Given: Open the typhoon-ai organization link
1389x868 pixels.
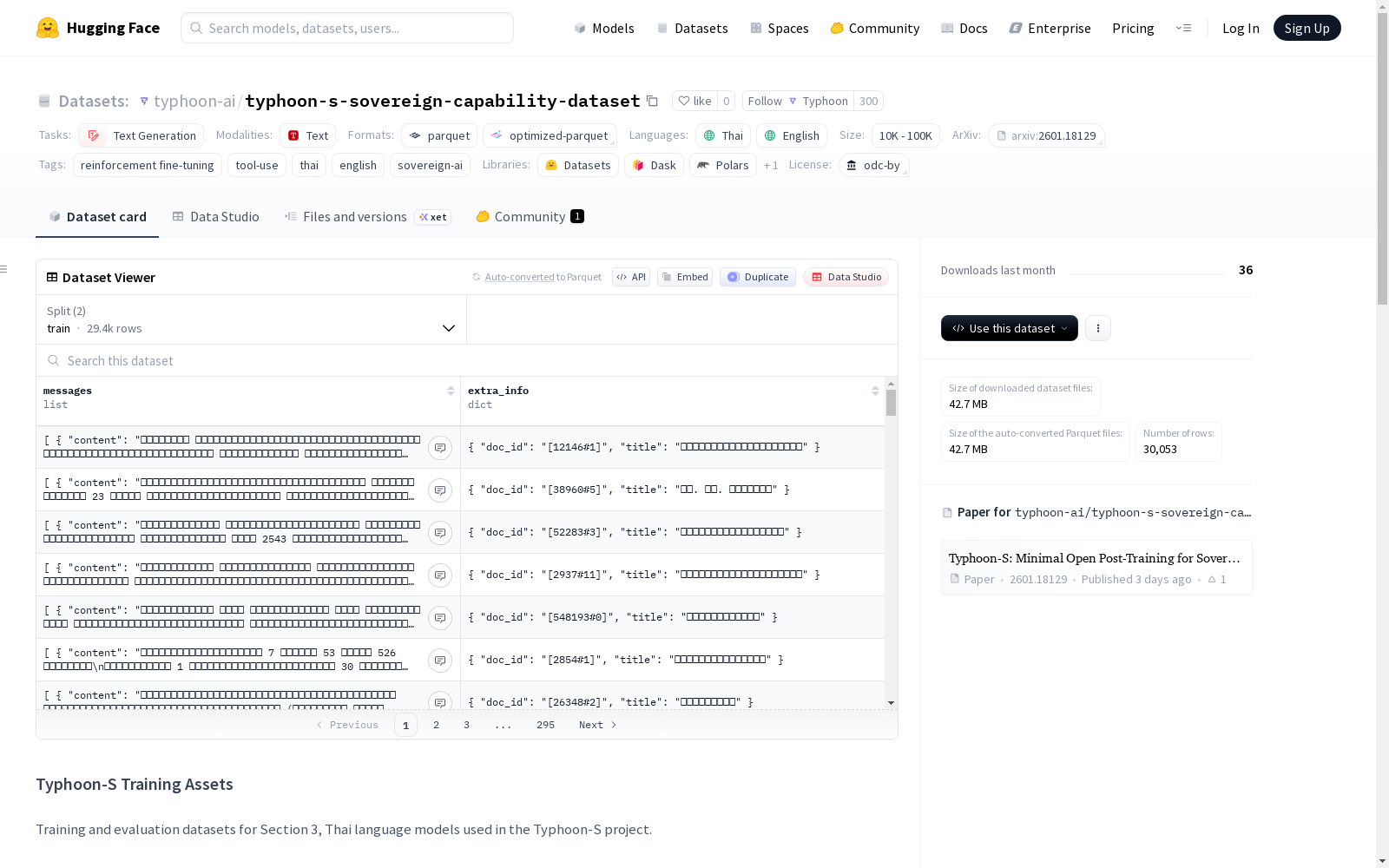Looking at the screenshot, I should 194,101.
